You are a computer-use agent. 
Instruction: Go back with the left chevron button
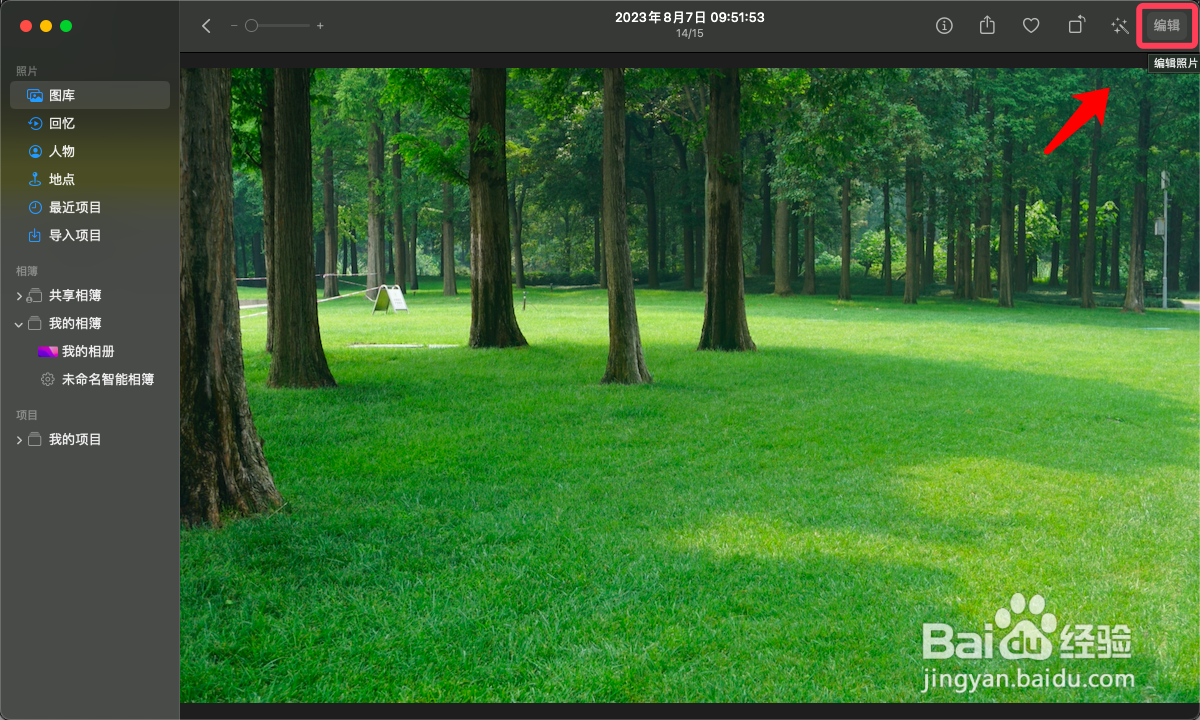[x=206, y=26]
